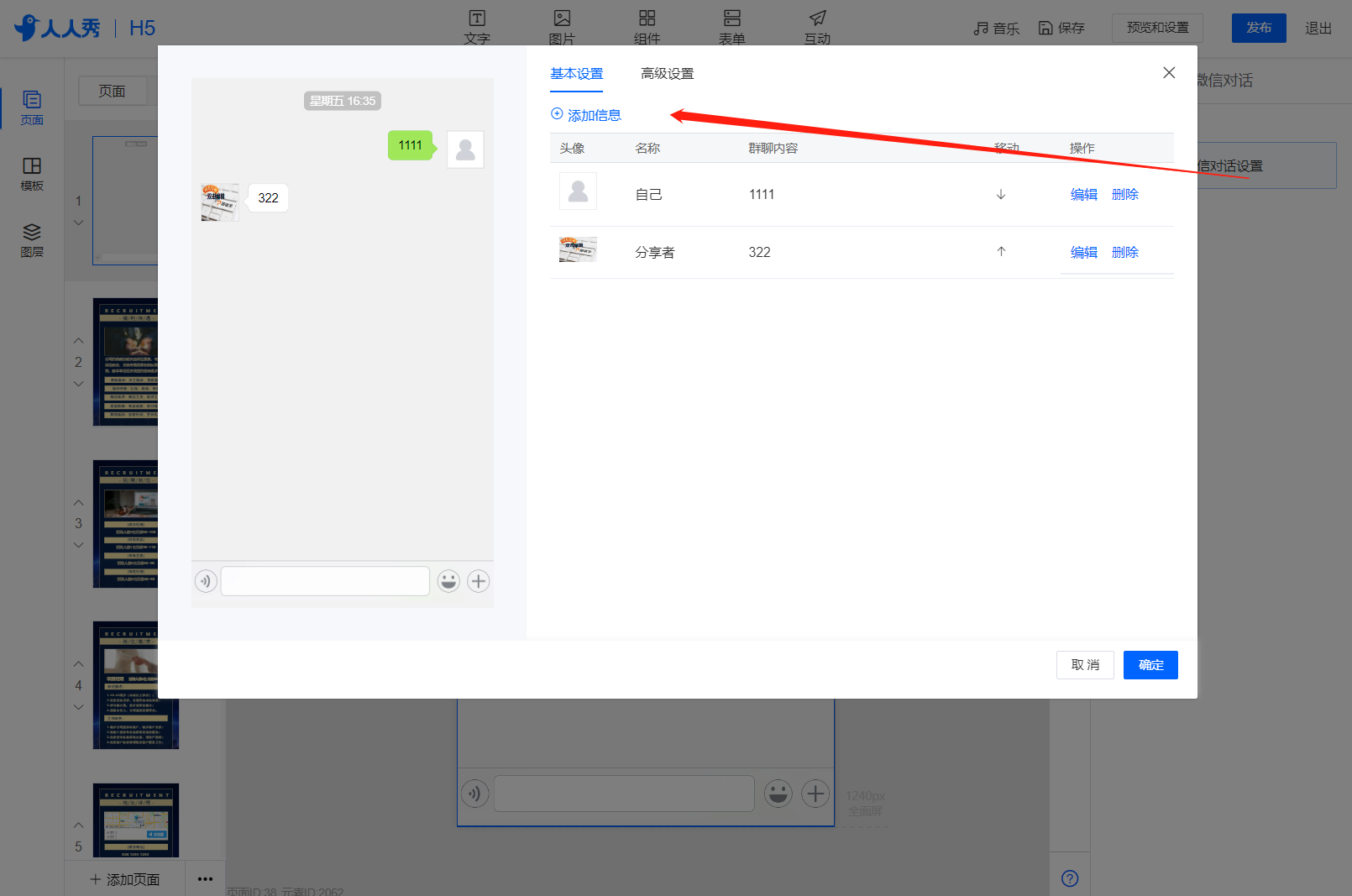Select the 表单 form tool

coord(732,27)
